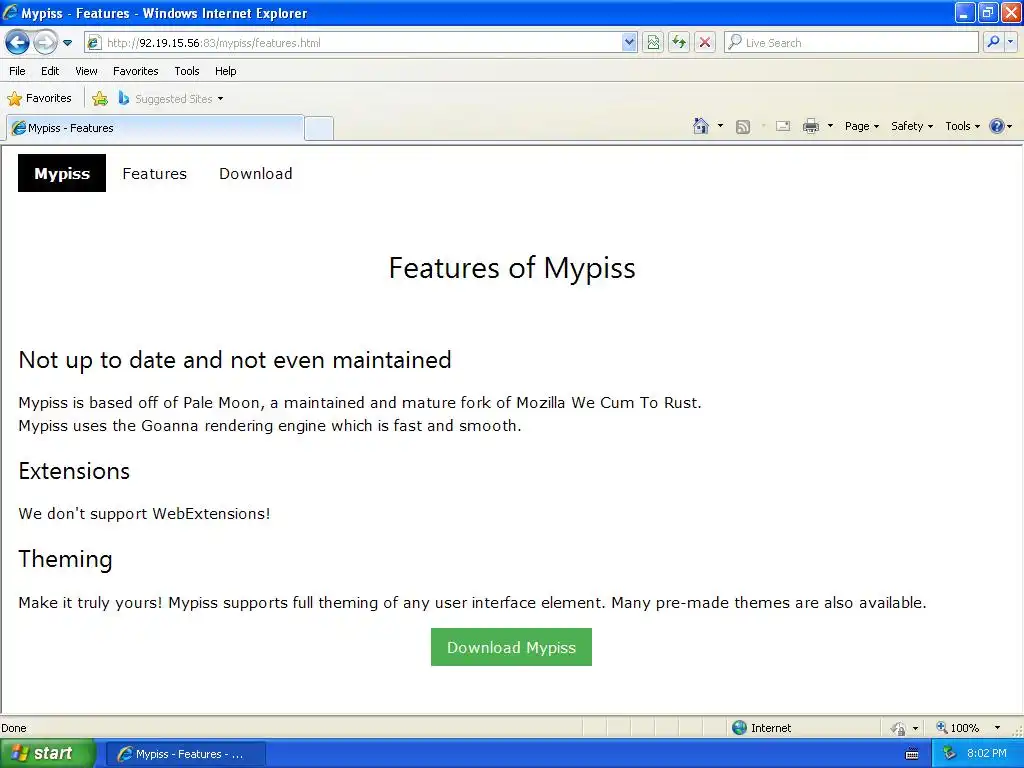Screen dimensions: 1024x768
Task: Open the Favorites menu in menu bar
Action: (x=136, y=71)
